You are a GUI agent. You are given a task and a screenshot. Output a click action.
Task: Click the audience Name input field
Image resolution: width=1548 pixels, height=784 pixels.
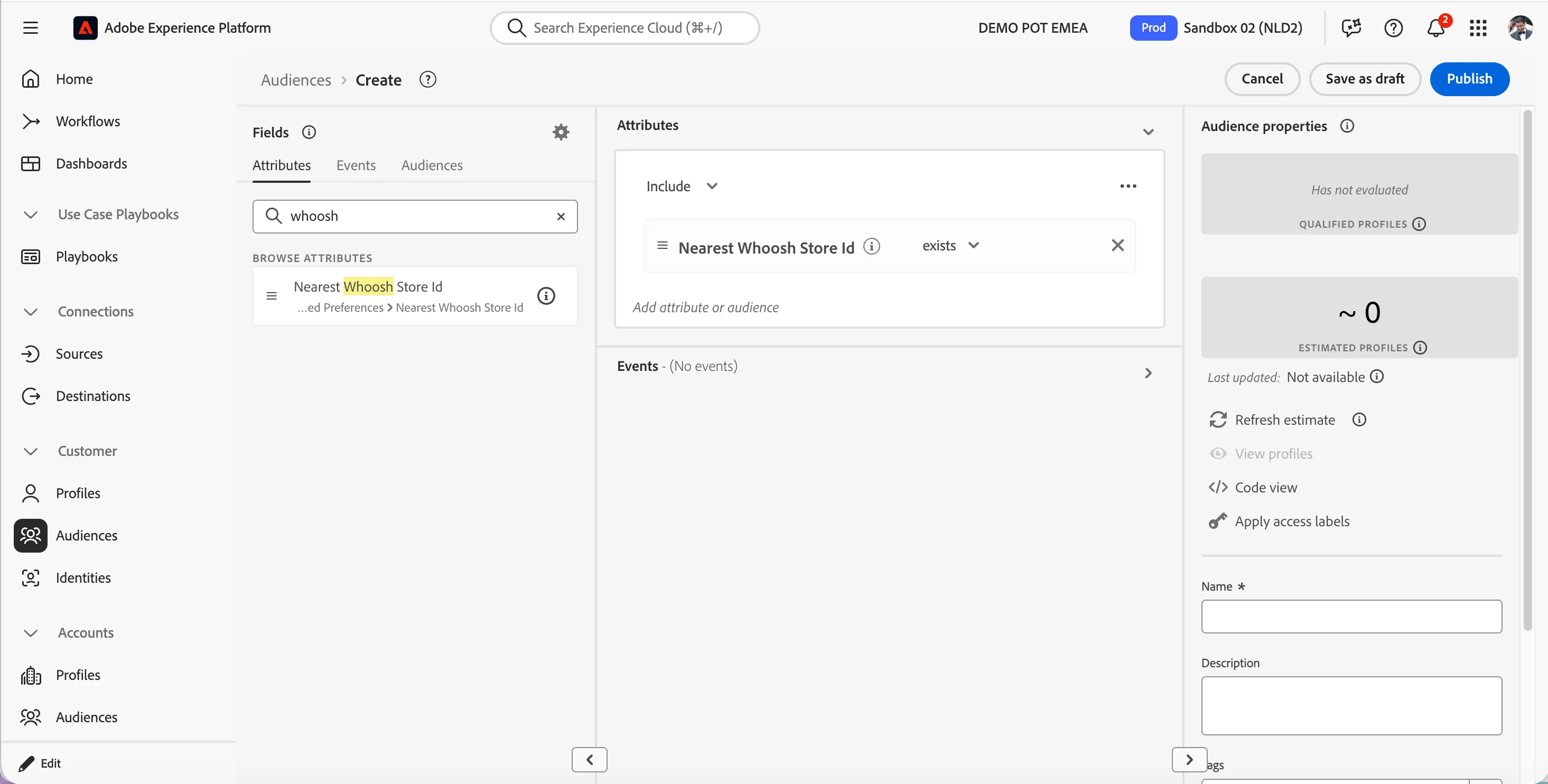click(x=1351, y=616)
